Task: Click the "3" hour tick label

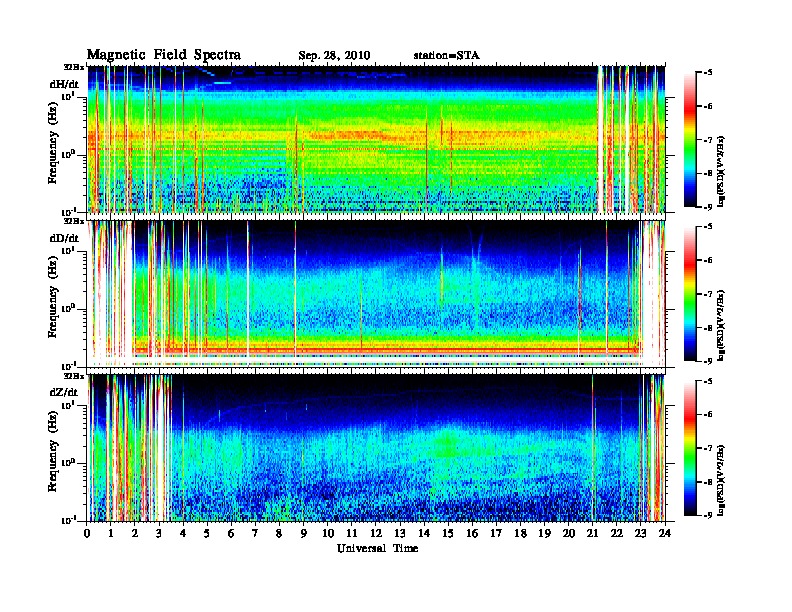Action: [159, 533]
